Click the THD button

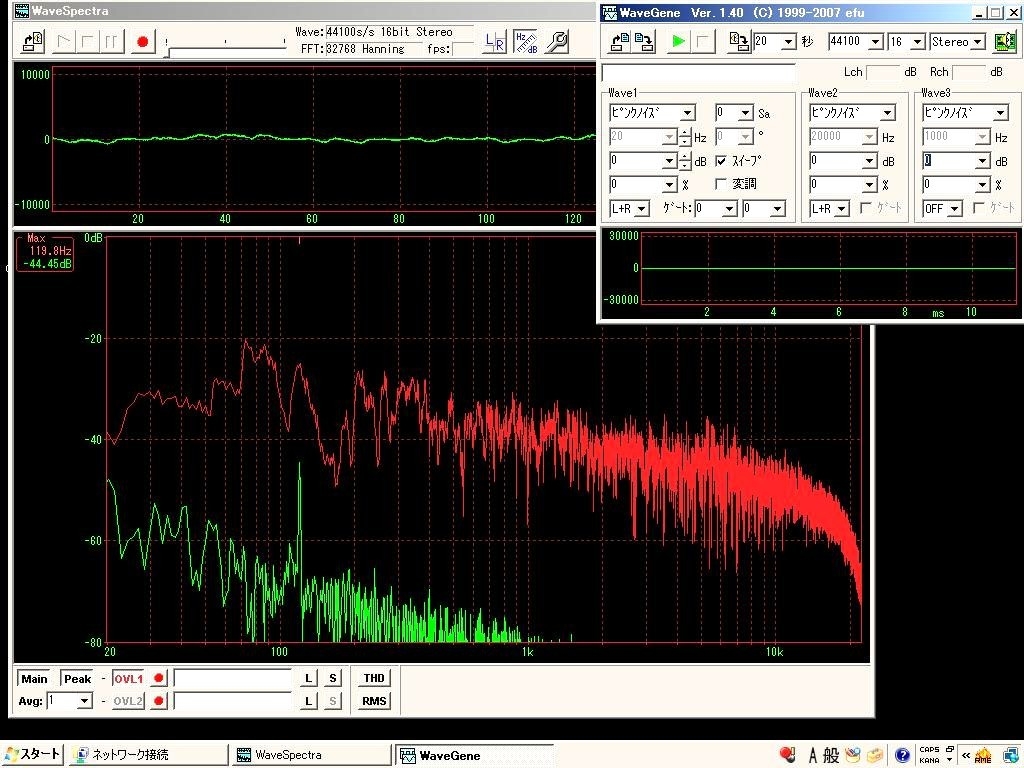pyautogui.click(x=374, y=679)
